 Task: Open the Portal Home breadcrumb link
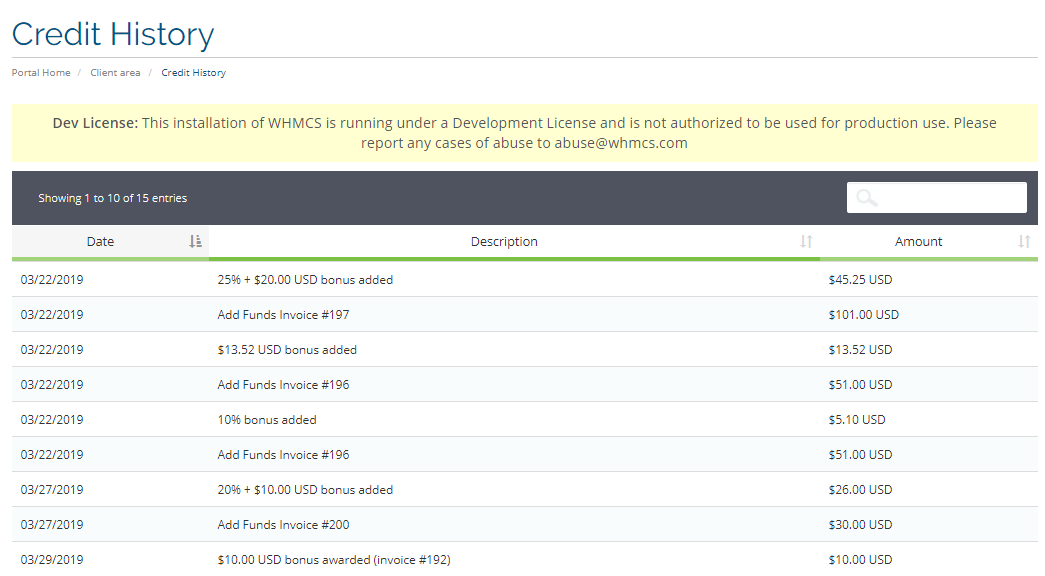pyautogui.click(x=41, y=73)
